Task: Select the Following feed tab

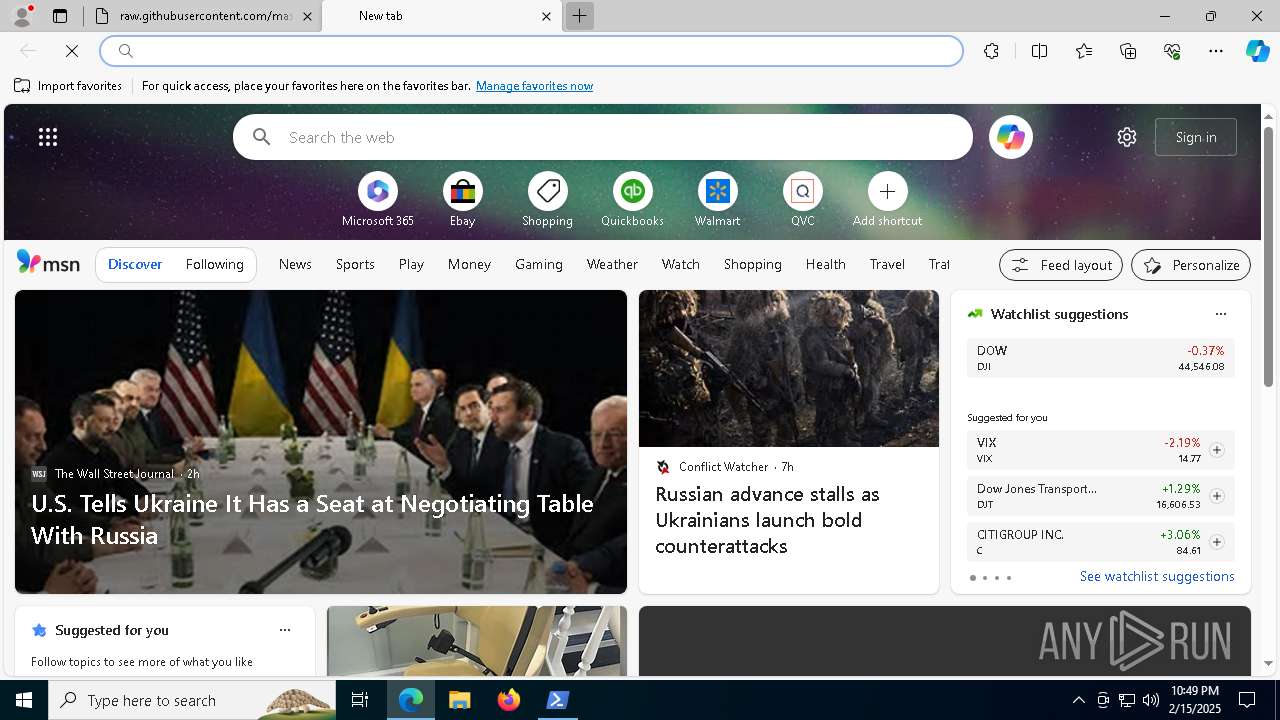Action: 214,264
